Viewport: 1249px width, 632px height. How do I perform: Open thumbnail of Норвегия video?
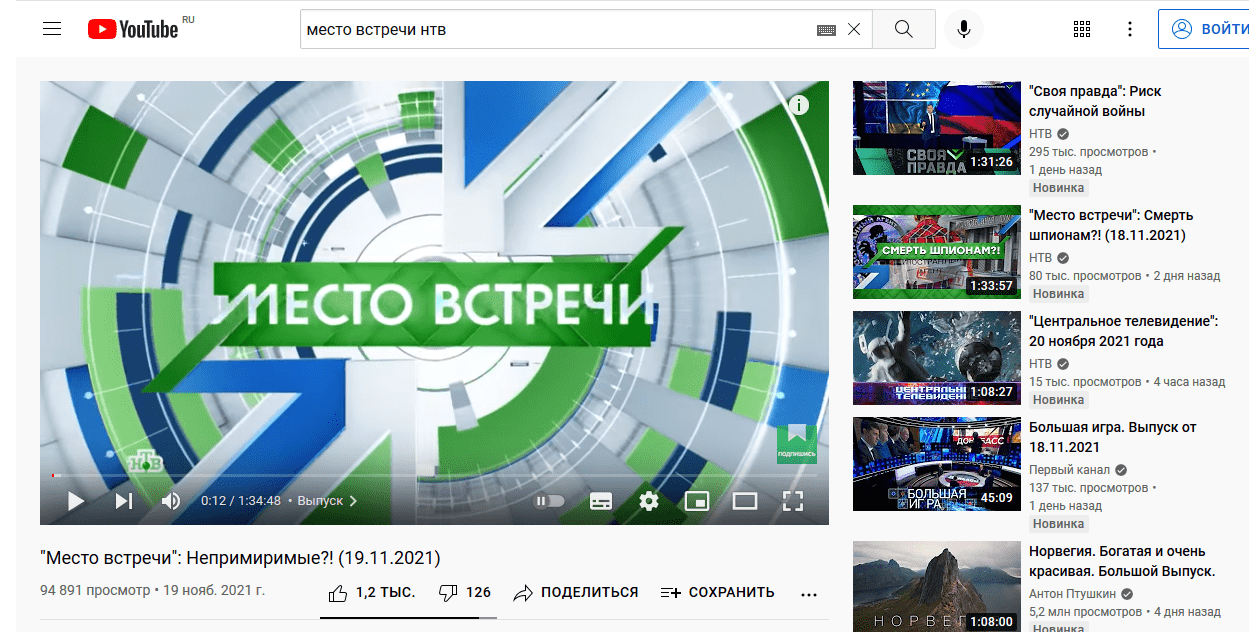935,586
